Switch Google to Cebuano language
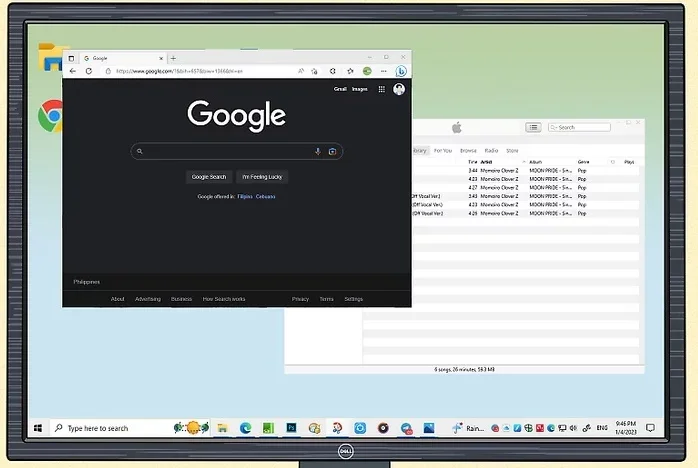Image resolution: width=698 pixels, height=468 pixels. coord(265,196)
